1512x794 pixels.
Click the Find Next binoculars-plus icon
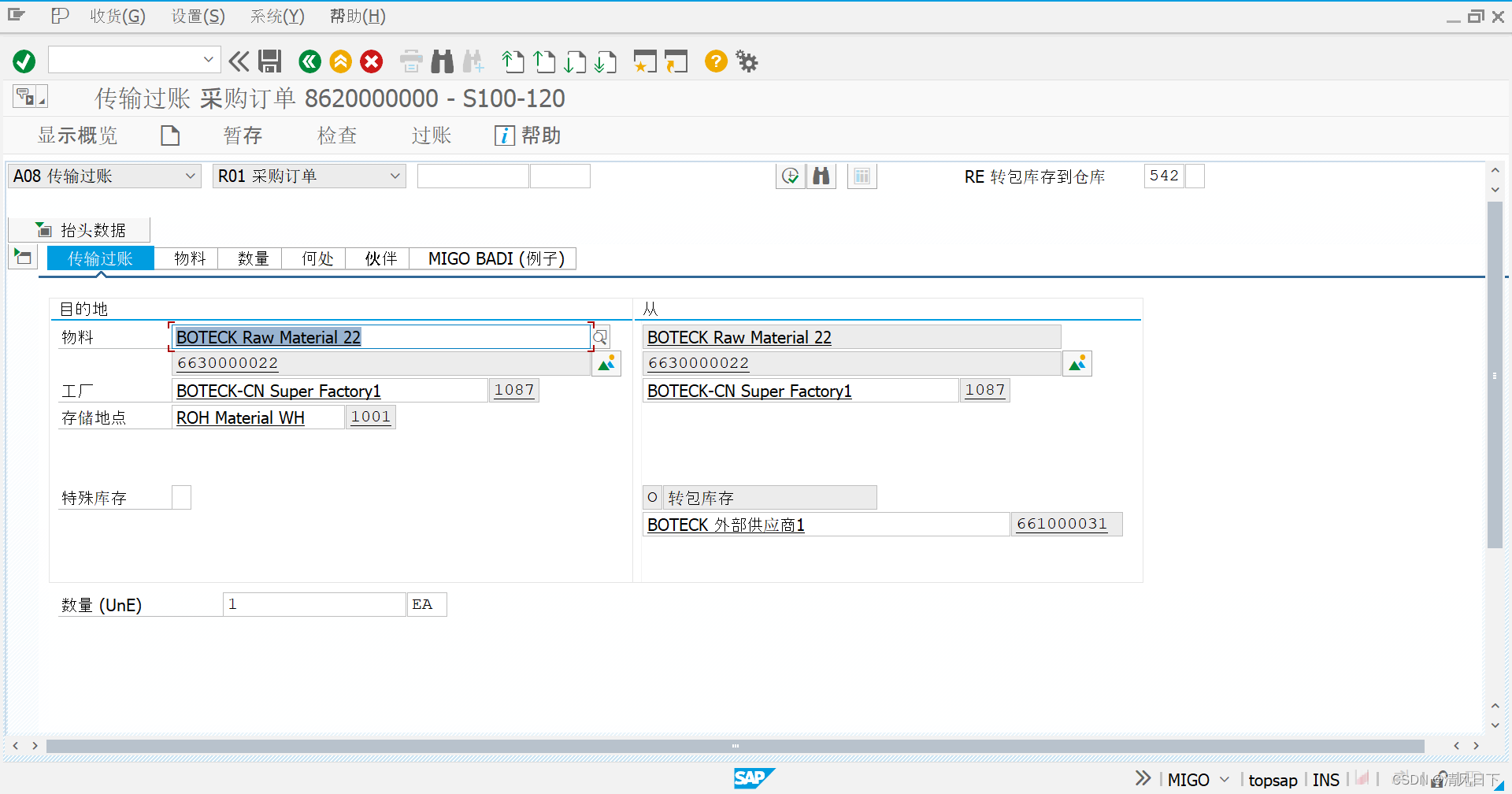tap(473, 61)
